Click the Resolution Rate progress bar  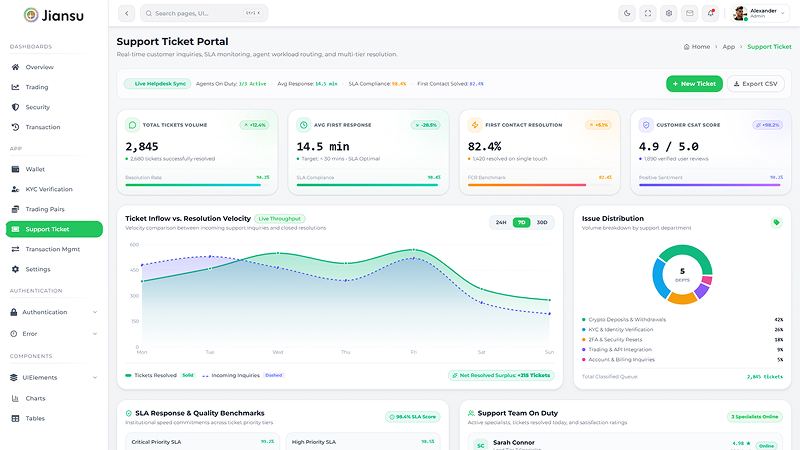[197, 185]
